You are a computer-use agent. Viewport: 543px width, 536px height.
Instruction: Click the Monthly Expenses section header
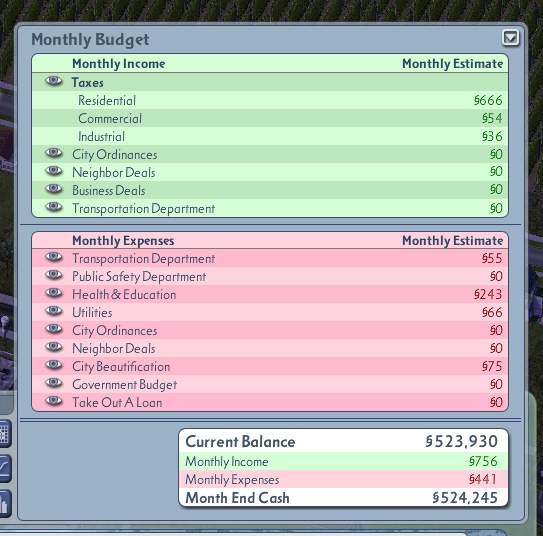coord(123,241)
